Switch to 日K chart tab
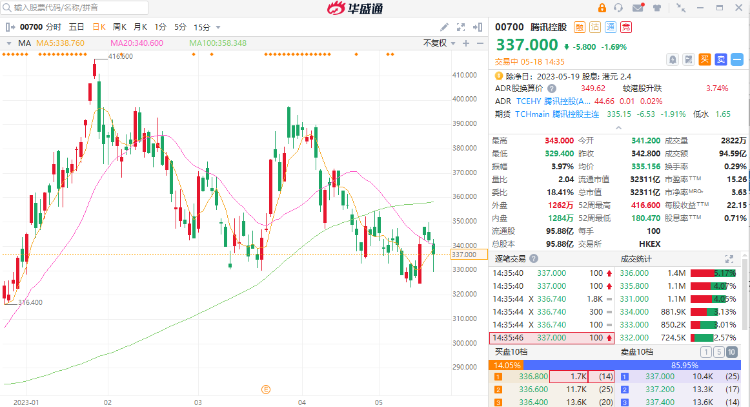 coord(99,27)
